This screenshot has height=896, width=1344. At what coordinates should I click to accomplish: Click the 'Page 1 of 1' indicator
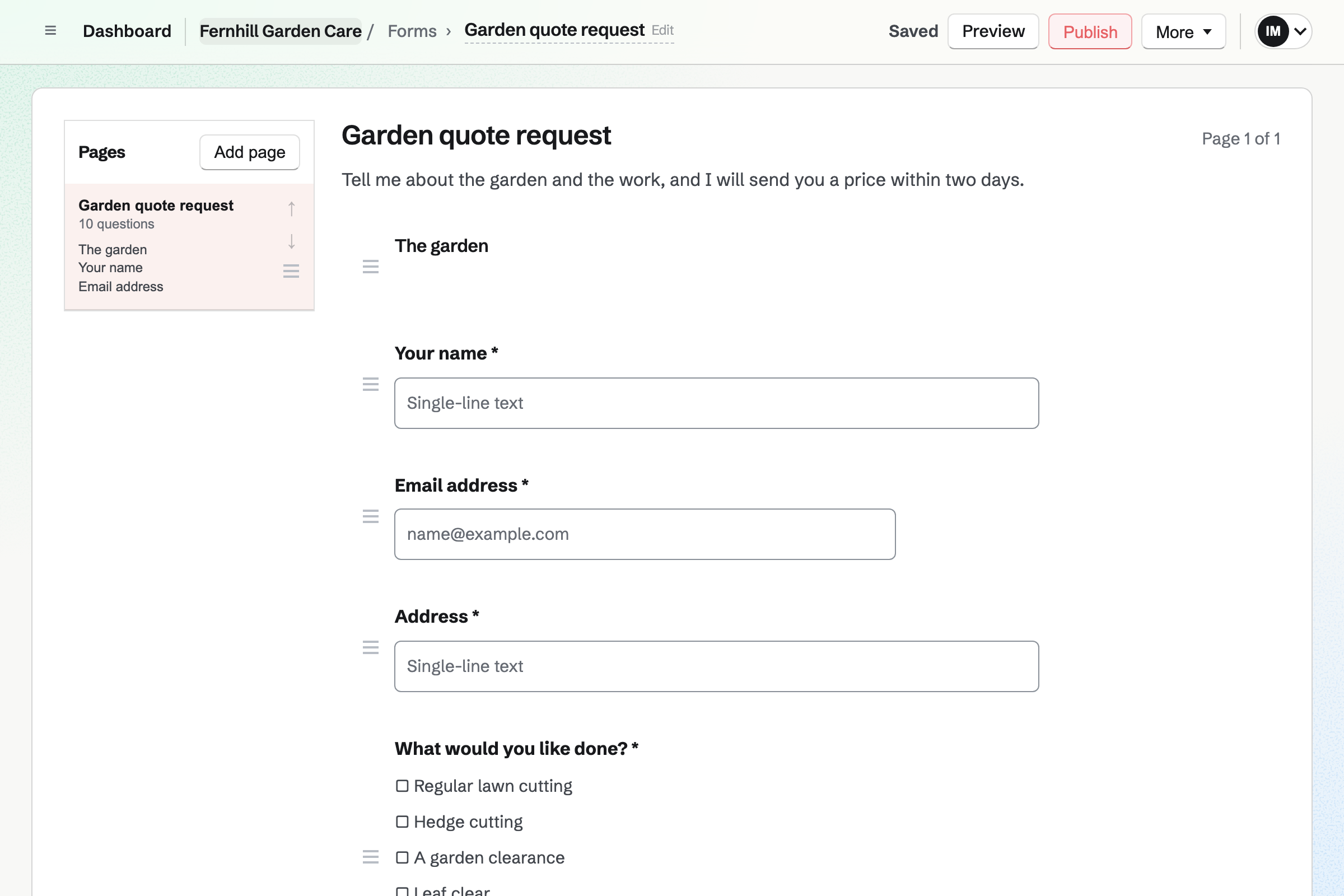(1240, 139)
